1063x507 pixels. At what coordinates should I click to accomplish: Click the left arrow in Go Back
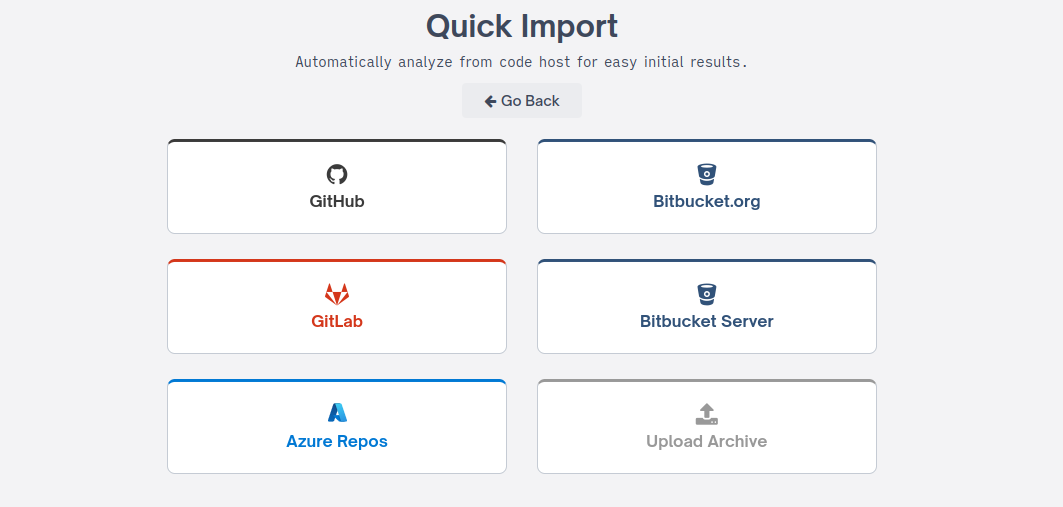point(490,101)
